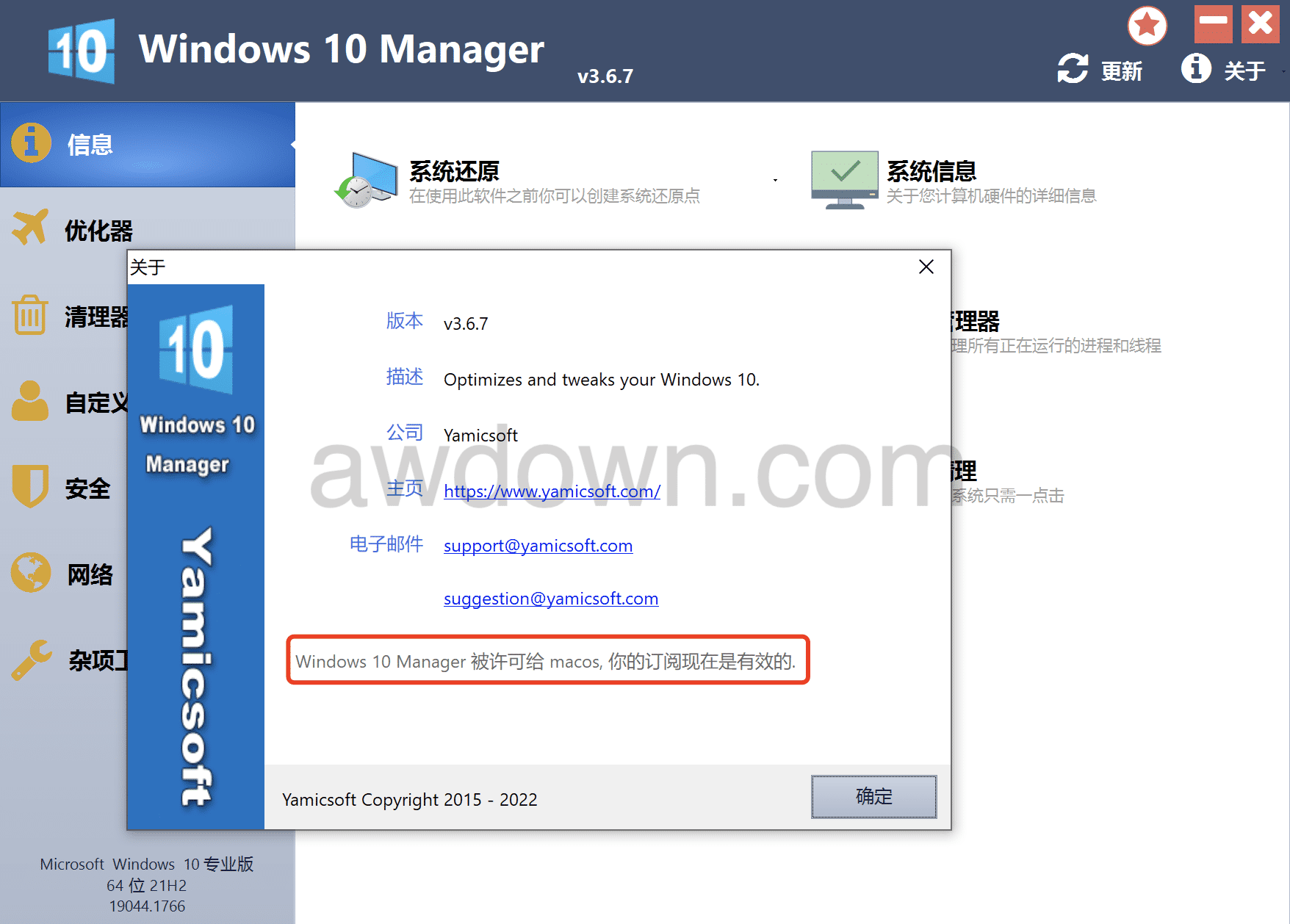Expand the small arrow beside 关于 in header
The image size is (1290, 924).
[1283, 71]
